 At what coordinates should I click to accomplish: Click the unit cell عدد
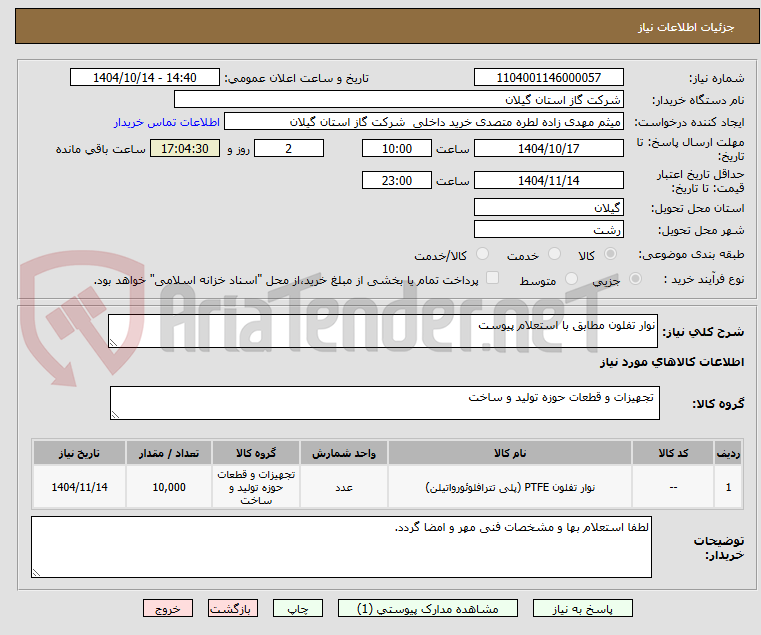(x=344, y=487)
